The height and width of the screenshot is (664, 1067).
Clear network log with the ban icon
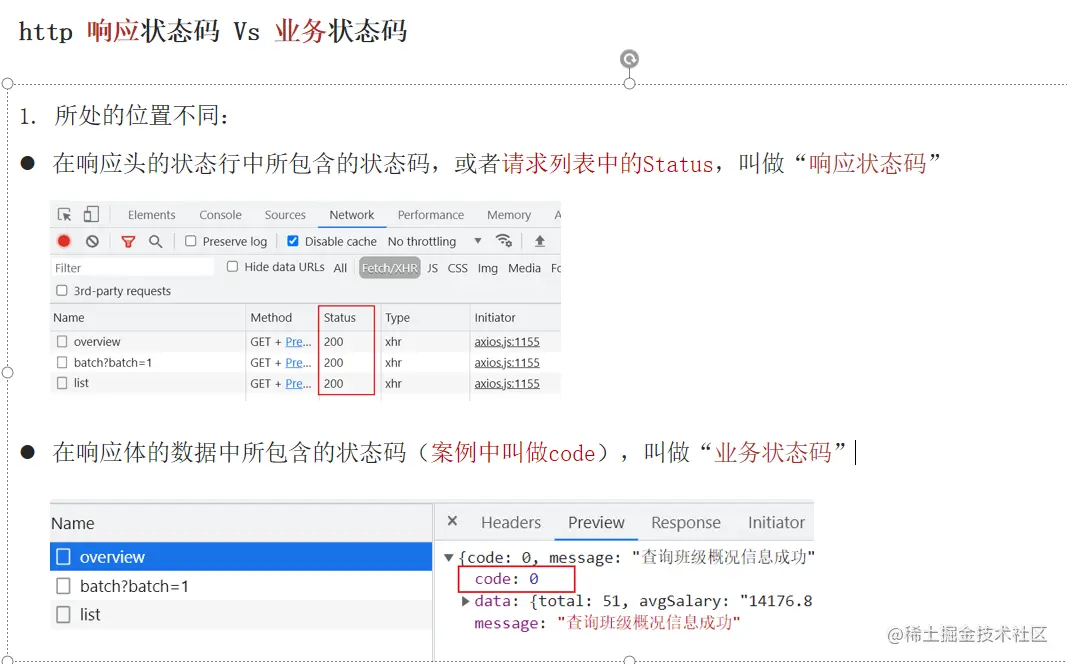(x=93, y=241)
